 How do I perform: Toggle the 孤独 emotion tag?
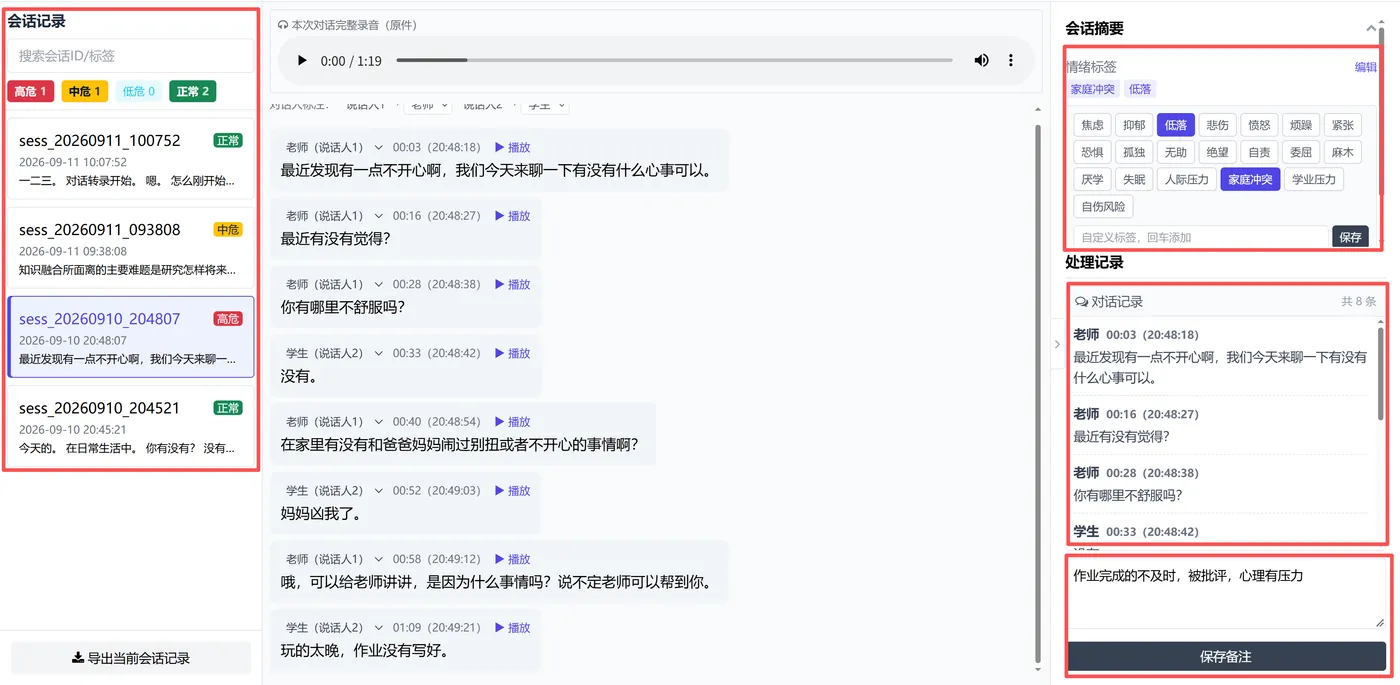tap(1134, 152)
